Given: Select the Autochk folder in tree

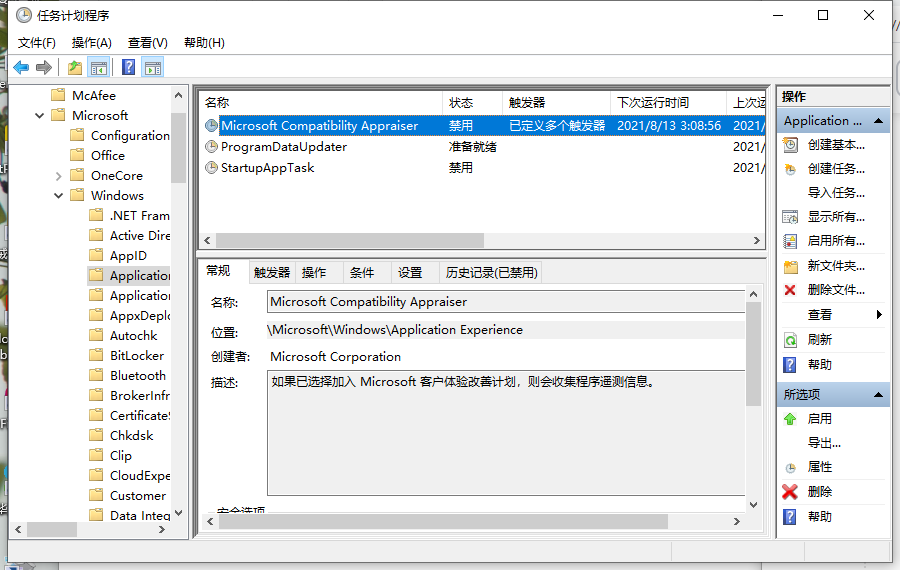Looking at the screenshot, I should [133, 335].
